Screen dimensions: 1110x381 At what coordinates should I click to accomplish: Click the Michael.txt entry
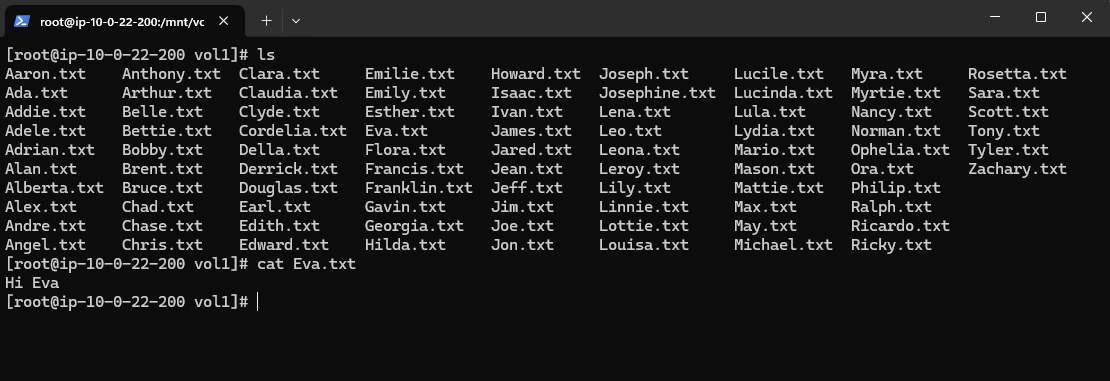click(x=783, y=245)
